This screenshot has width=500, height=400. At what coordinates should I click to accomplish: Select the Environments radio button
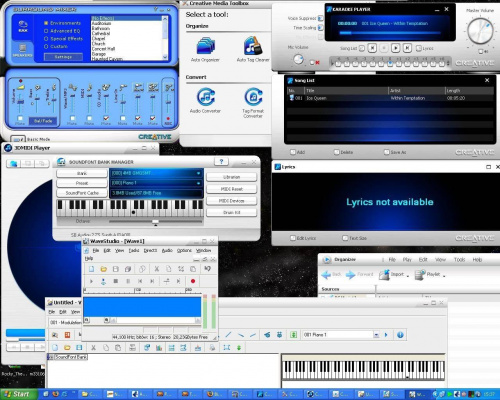pyautogui.click(x=46, y=23)
